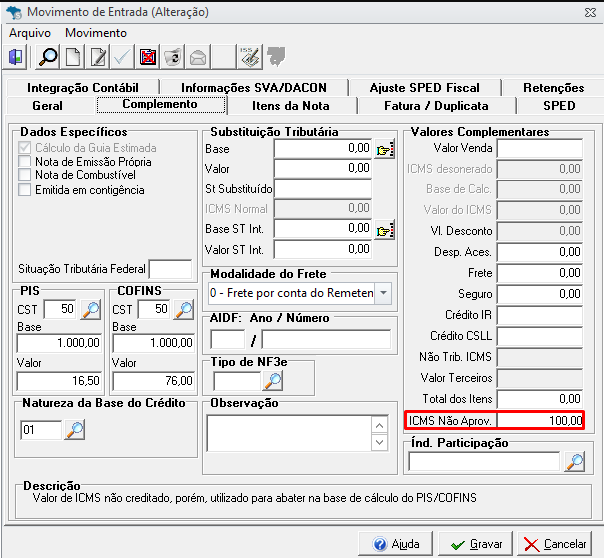Image resolution: width=604 pixels, height=558 pixels.
Task: Click the Observação text area
Action: point(289,433)
